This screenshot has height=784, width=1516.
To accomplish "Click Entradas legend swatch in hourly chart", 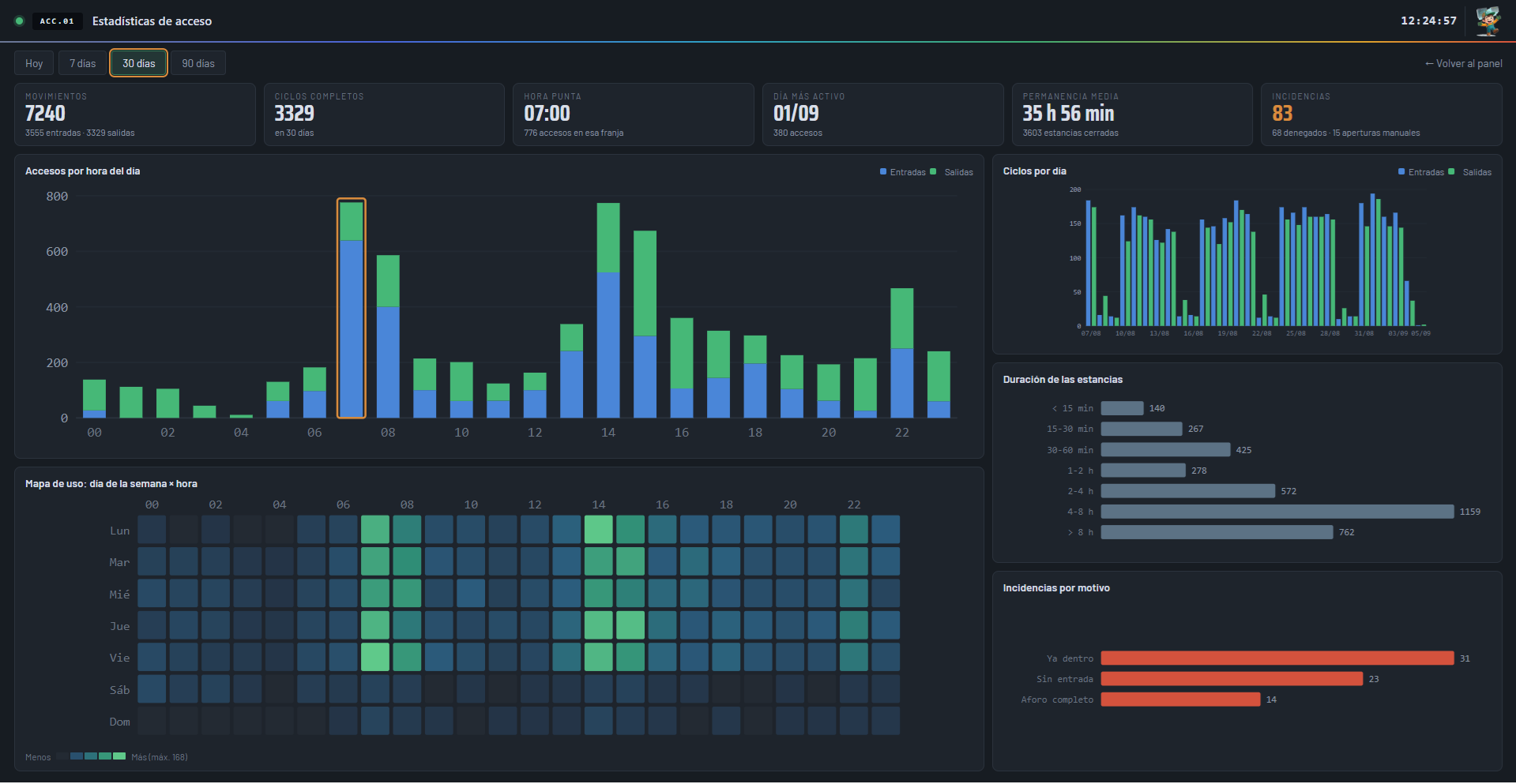I will (883, 171).
